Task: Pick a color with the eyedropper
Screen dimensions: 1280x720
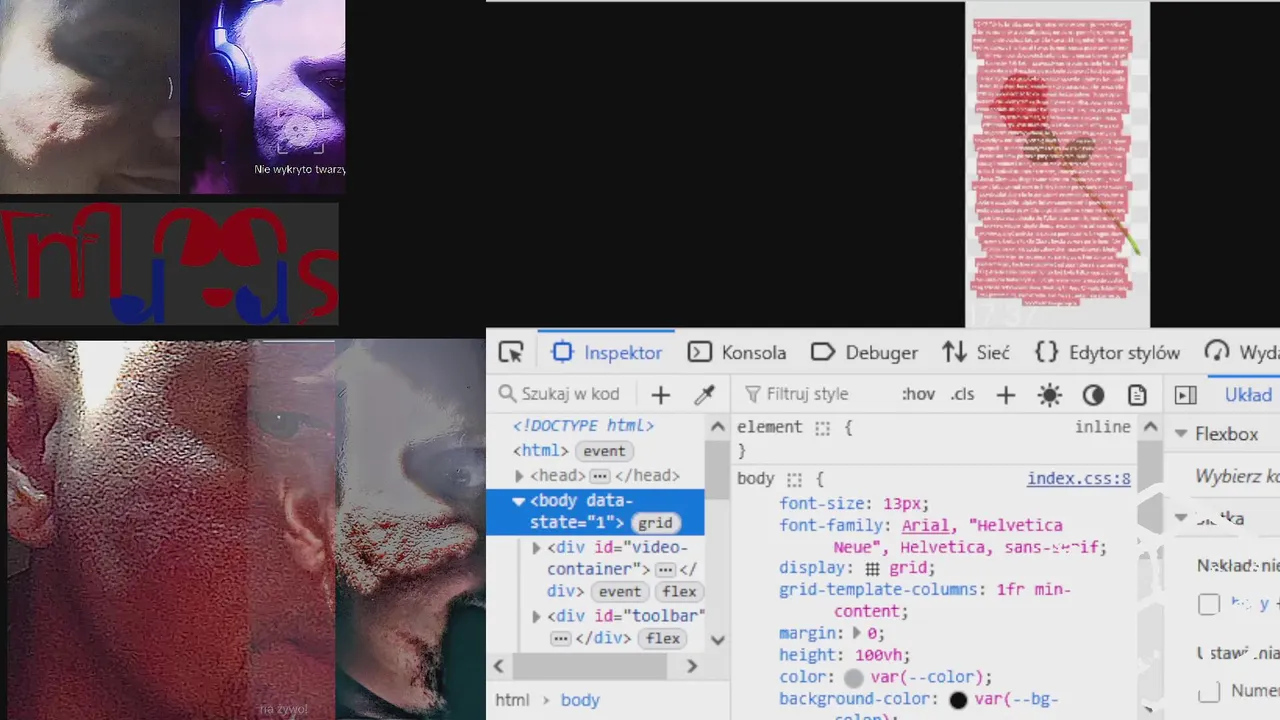Action: [704, 395]
